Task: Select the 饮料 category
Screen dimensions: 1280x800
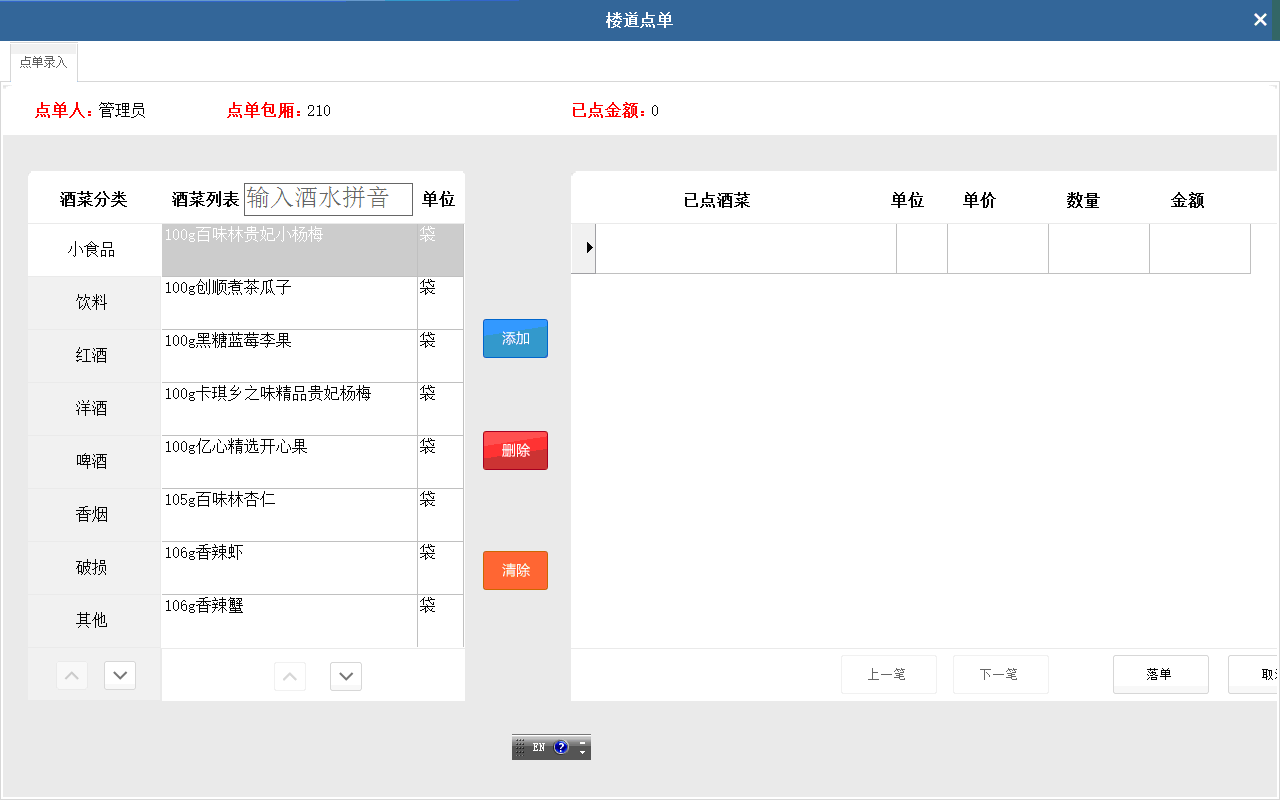Action: [94, 303]
